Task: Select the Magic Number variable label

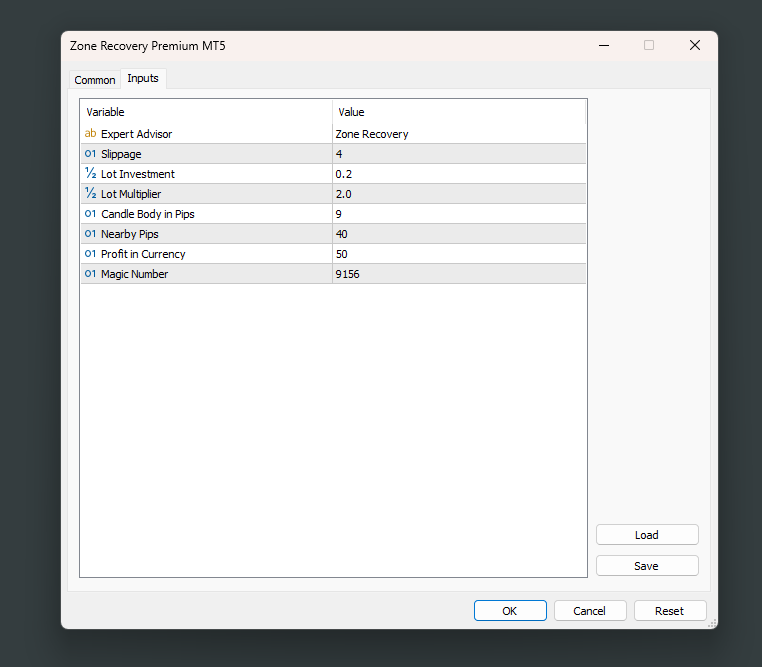Action: (x=135, y=274)
